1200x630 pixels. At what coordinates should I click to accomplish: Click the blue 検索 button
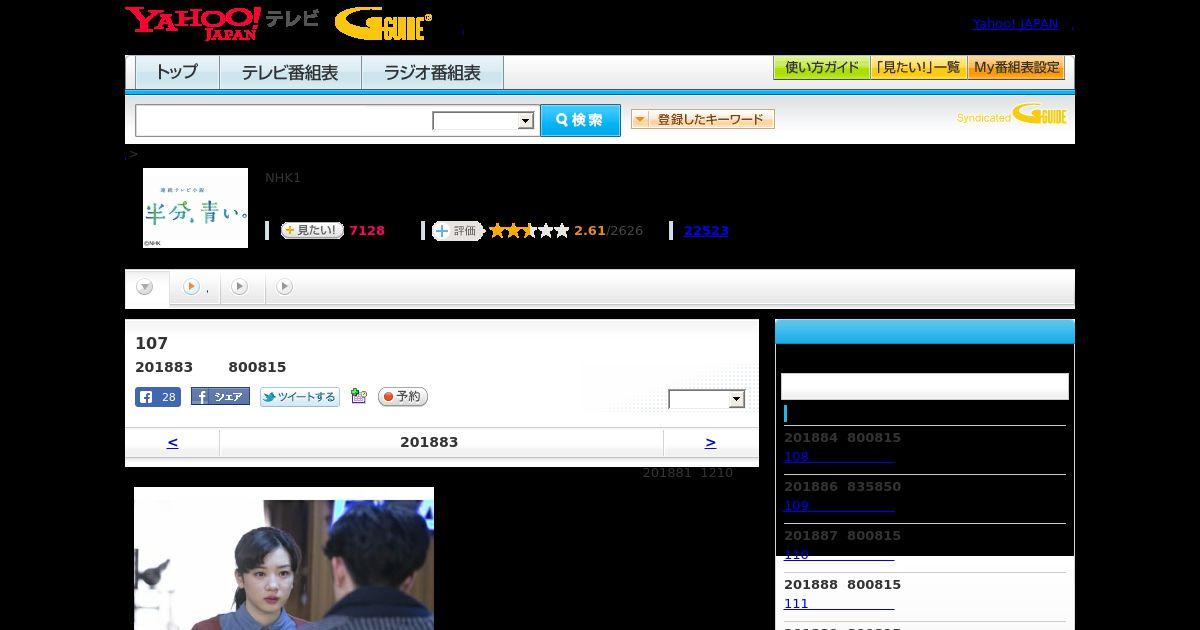coord(580,120)
